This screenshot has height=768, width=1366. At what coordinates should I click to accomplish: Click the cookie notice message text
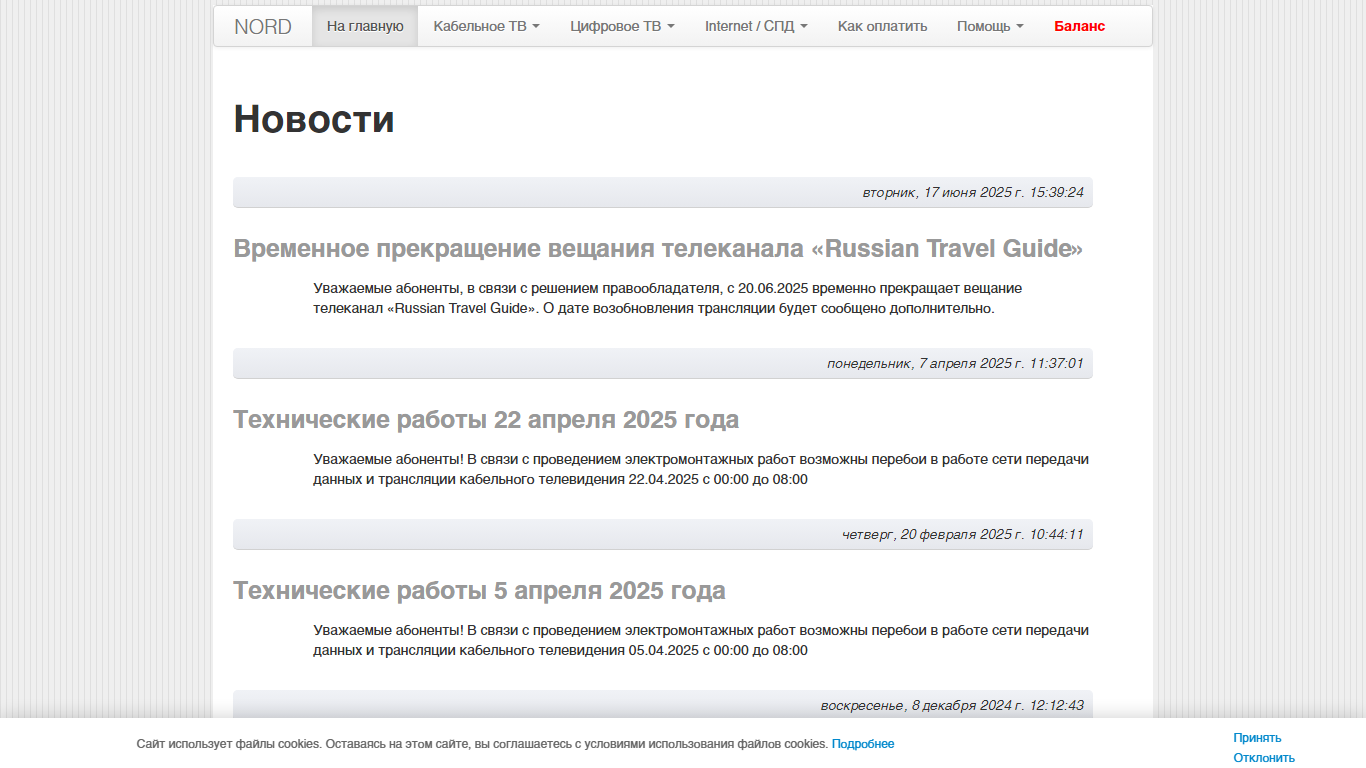(482, 744)
